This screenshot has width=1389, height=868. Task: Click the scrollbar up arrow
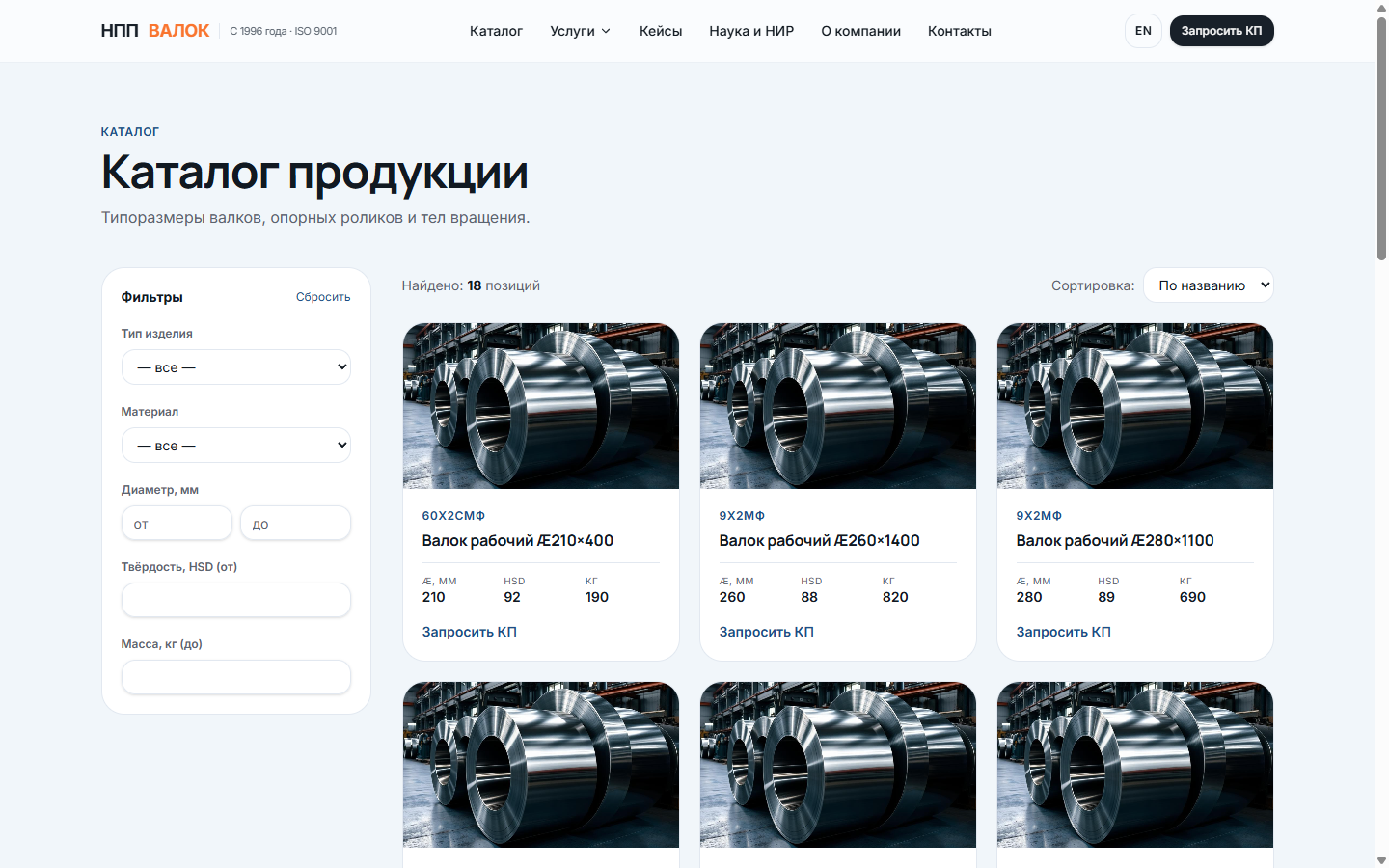point(1381,7)
